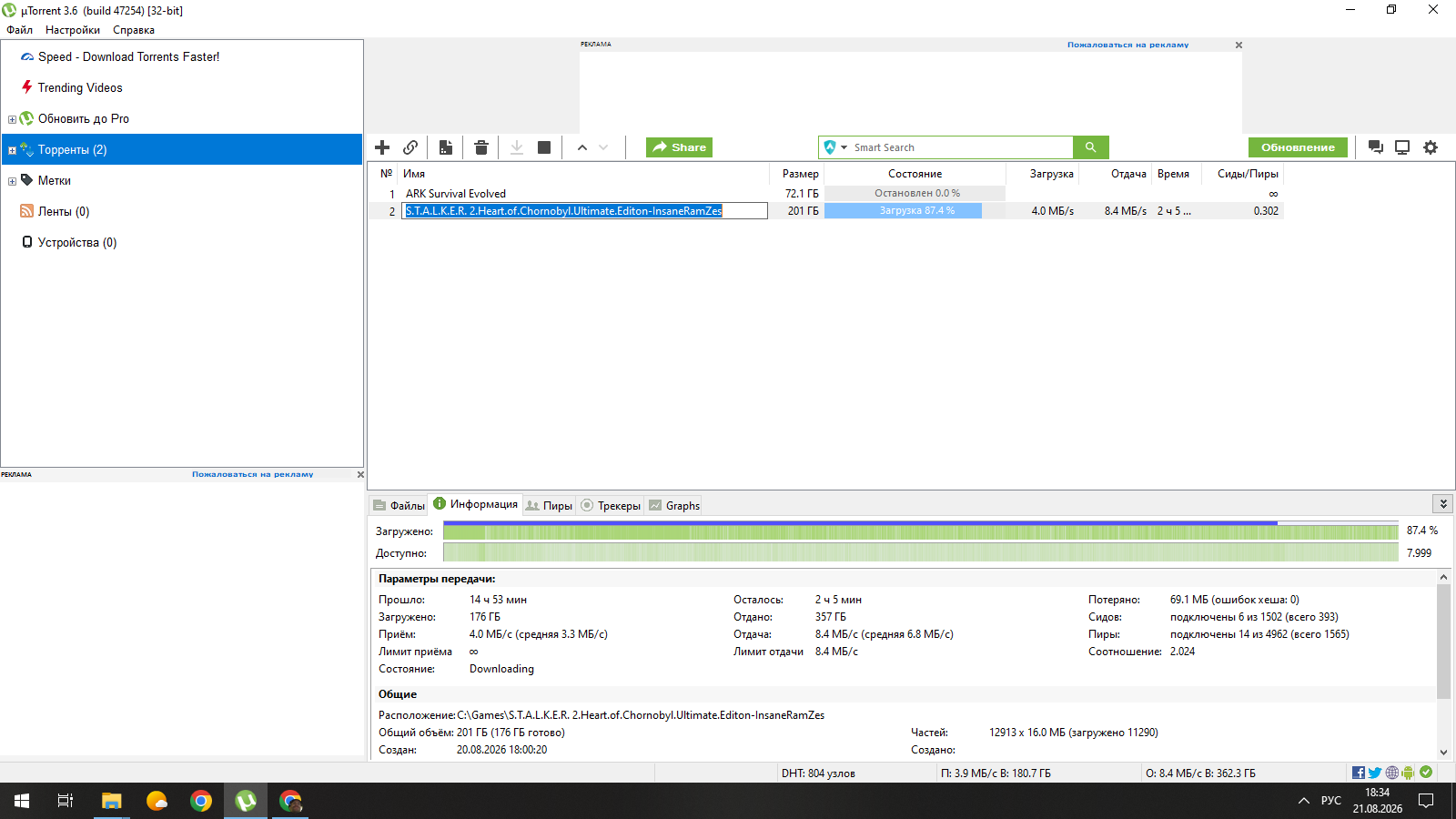Select Speed - Download Torrents Faster! item
Screen dimensions: 1456x819
tap(182, 56)
